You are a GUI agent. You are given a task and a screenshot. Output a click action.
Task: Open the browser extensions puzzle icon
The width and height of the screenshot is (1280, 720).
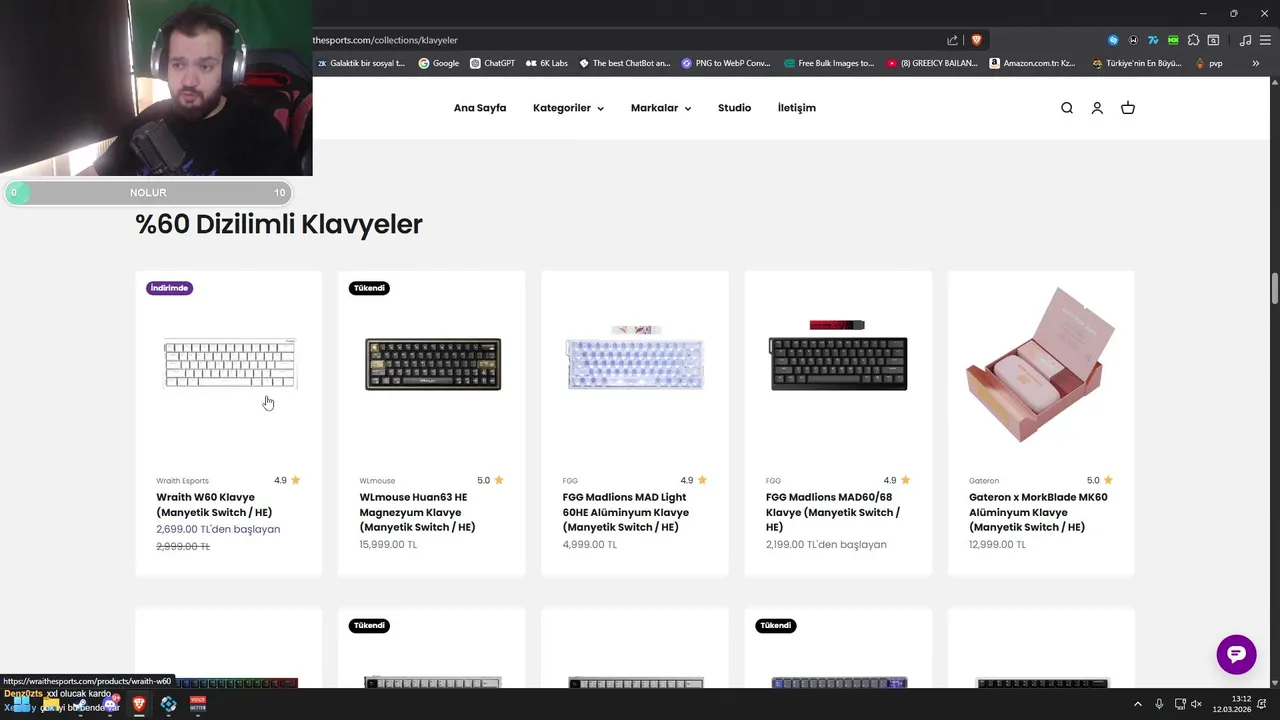[1193, 40]
